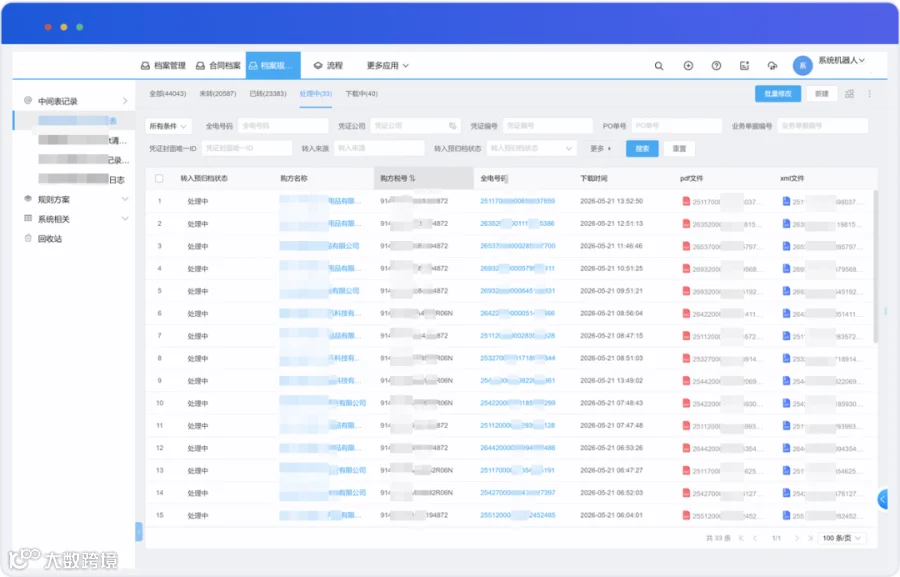Focus the 业务单据编号 input field
Viewport: 900px width, 577px height.
coord(823,126)
